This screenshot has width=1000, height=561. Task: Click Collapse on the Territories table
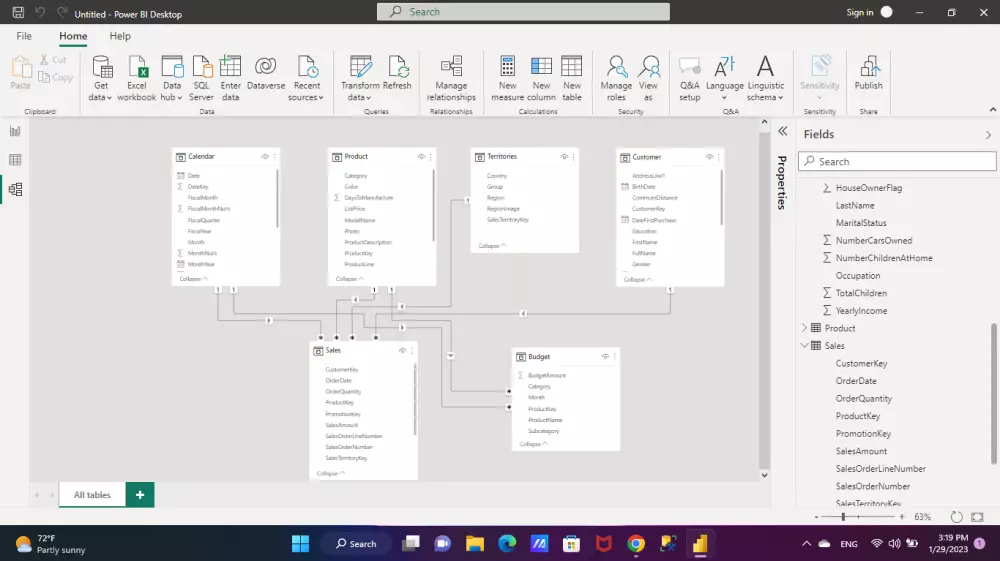click(492, 245)
